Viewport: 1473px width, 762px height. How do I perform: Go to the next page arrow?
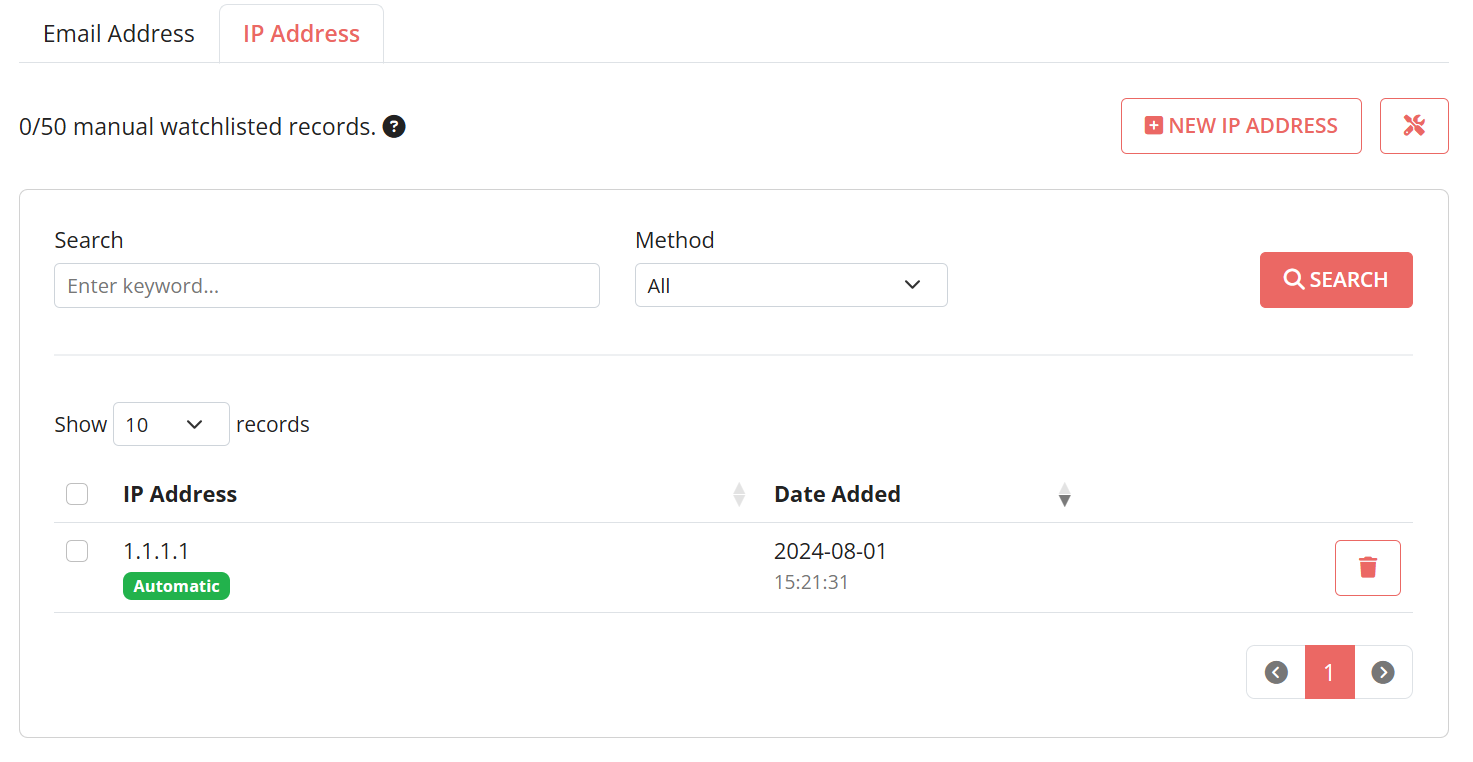tap(1383, 672)
